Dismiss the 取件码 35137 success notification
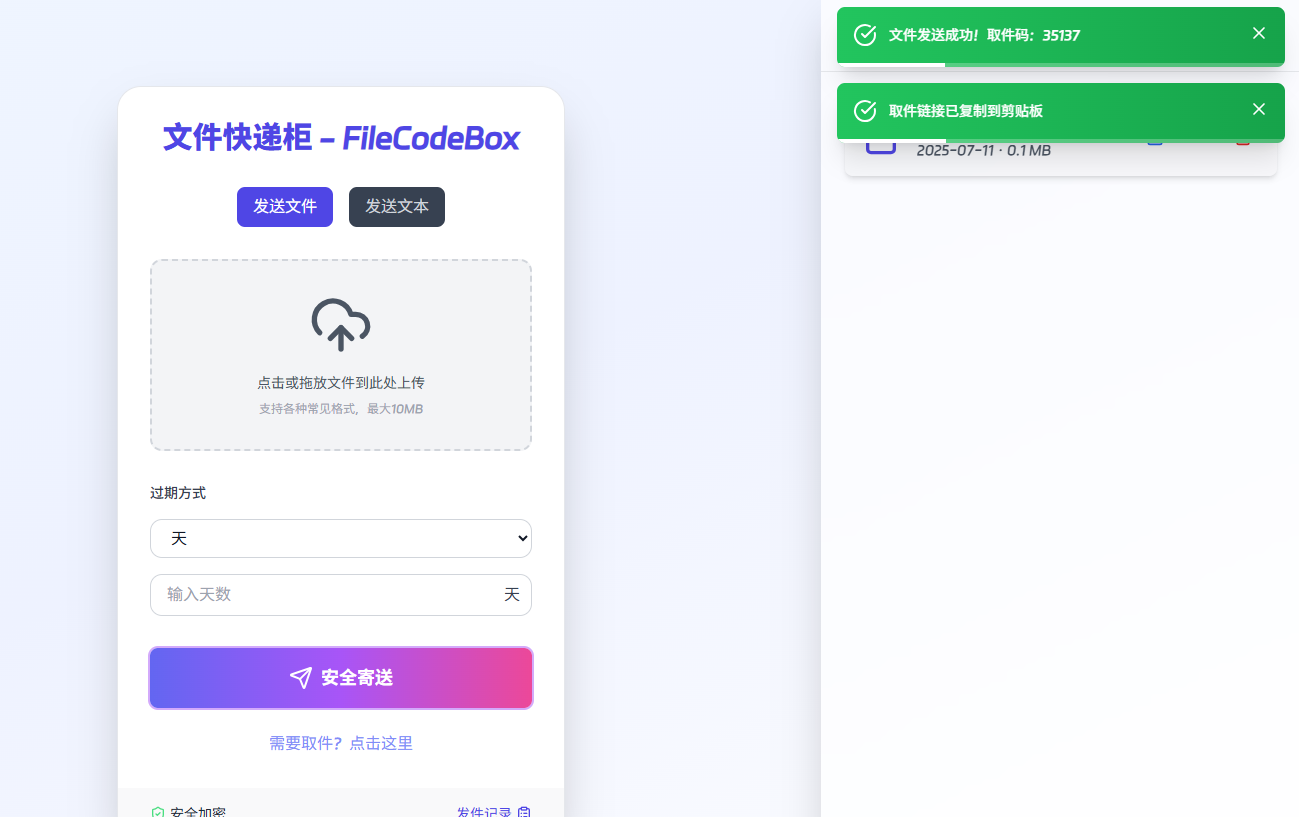The image size is (1299, 817). [1259, 33]
